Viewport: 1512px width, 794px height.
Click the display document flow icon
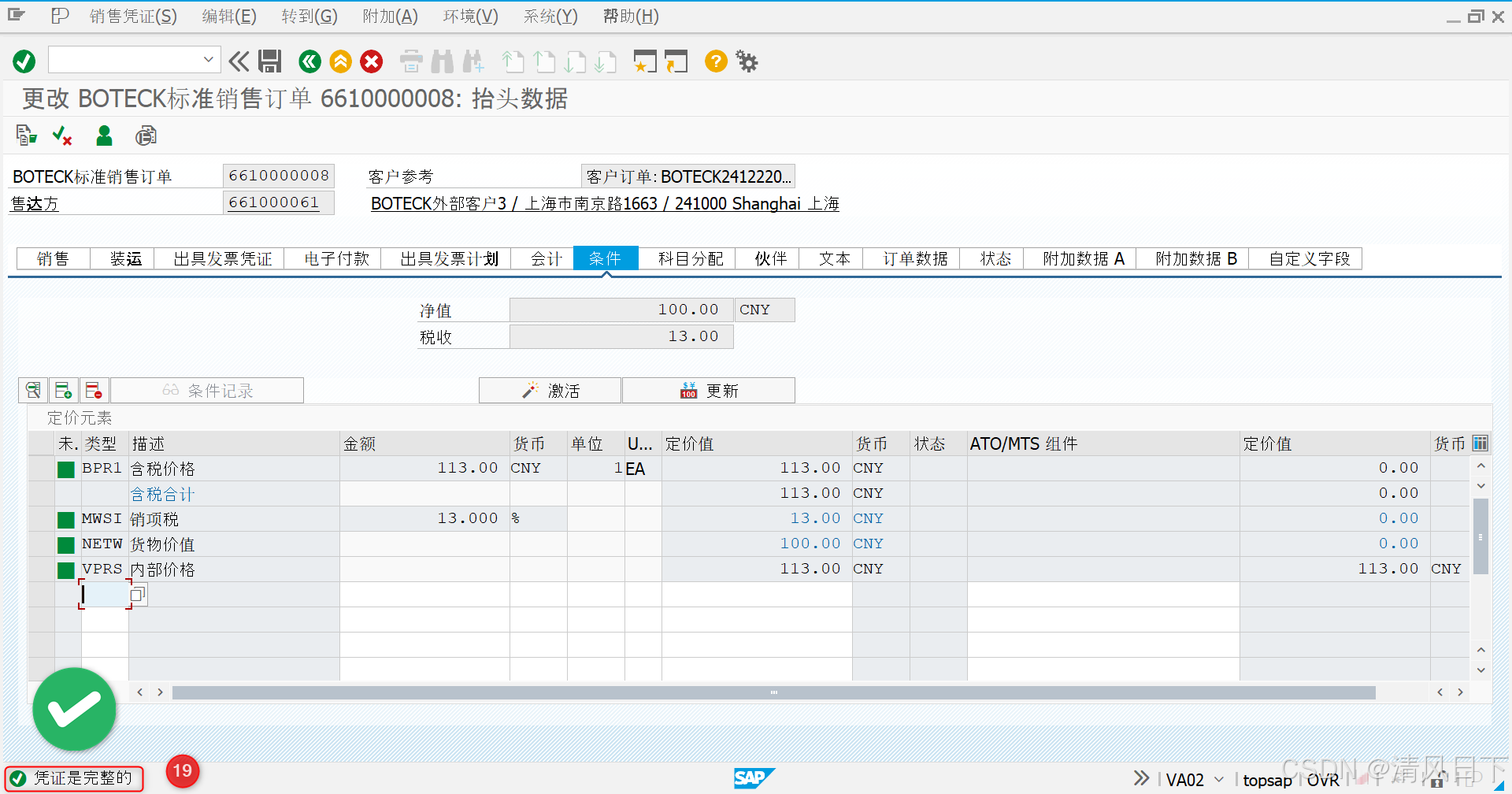[26, 135]
